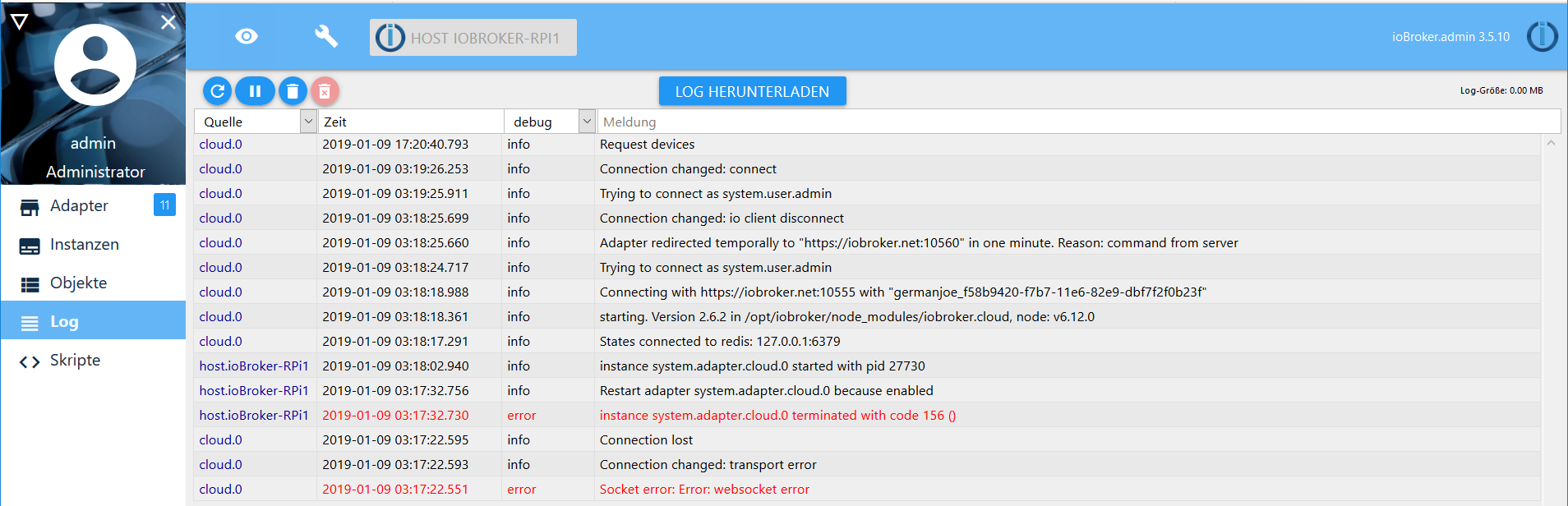The height and width of the screenshot is (506, 1568).
Task: Click the Host ioBroker-RPi1 button
Action: point(473,38)
